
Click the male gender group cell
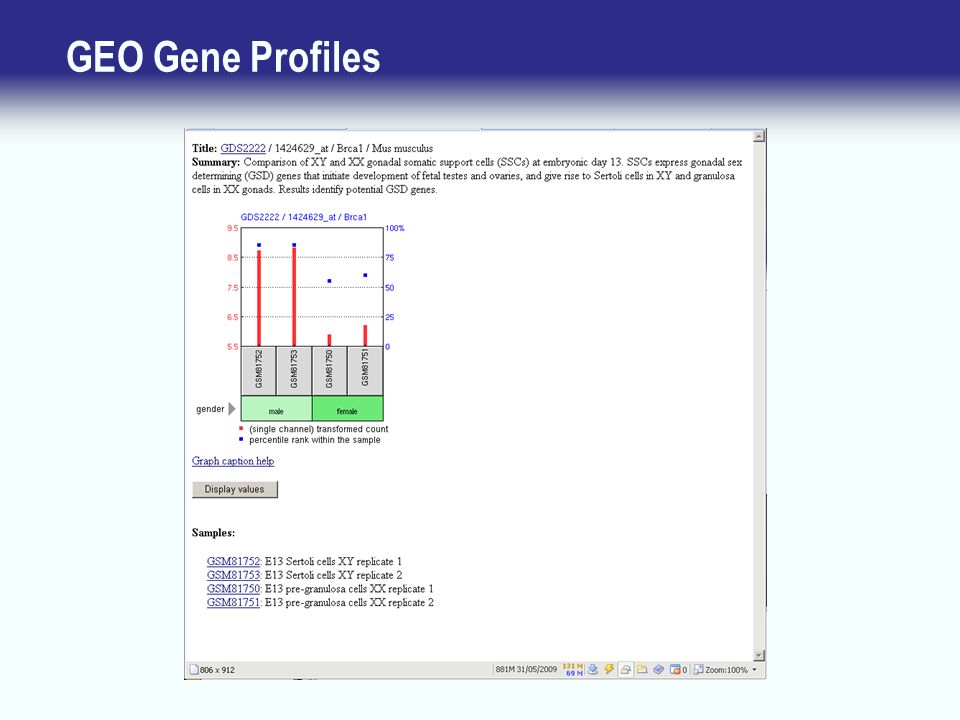coord(276,408)
